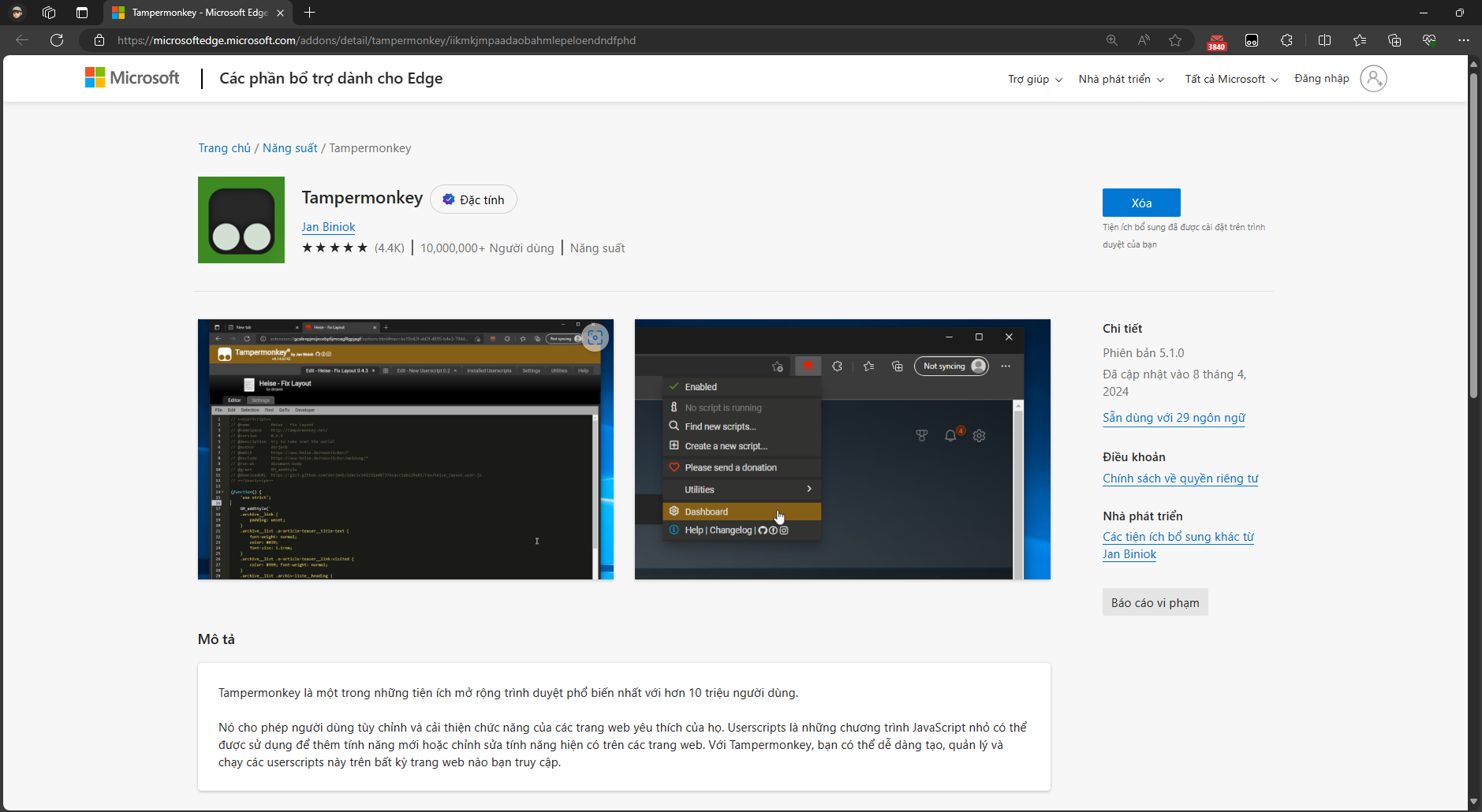Screen dimensions: 1482x812
Task: Toggle vertical tabs icon in title bar
Action: point(82,13)
